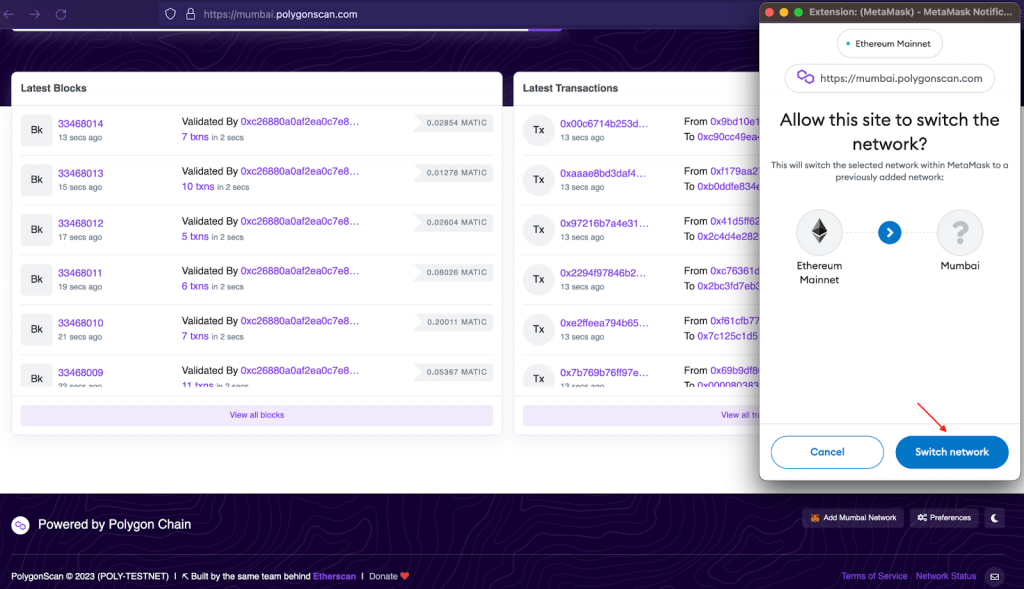Click the red Donate heart icon
This screenshot has height=589, width=1024.
click(x=405, y=576)
